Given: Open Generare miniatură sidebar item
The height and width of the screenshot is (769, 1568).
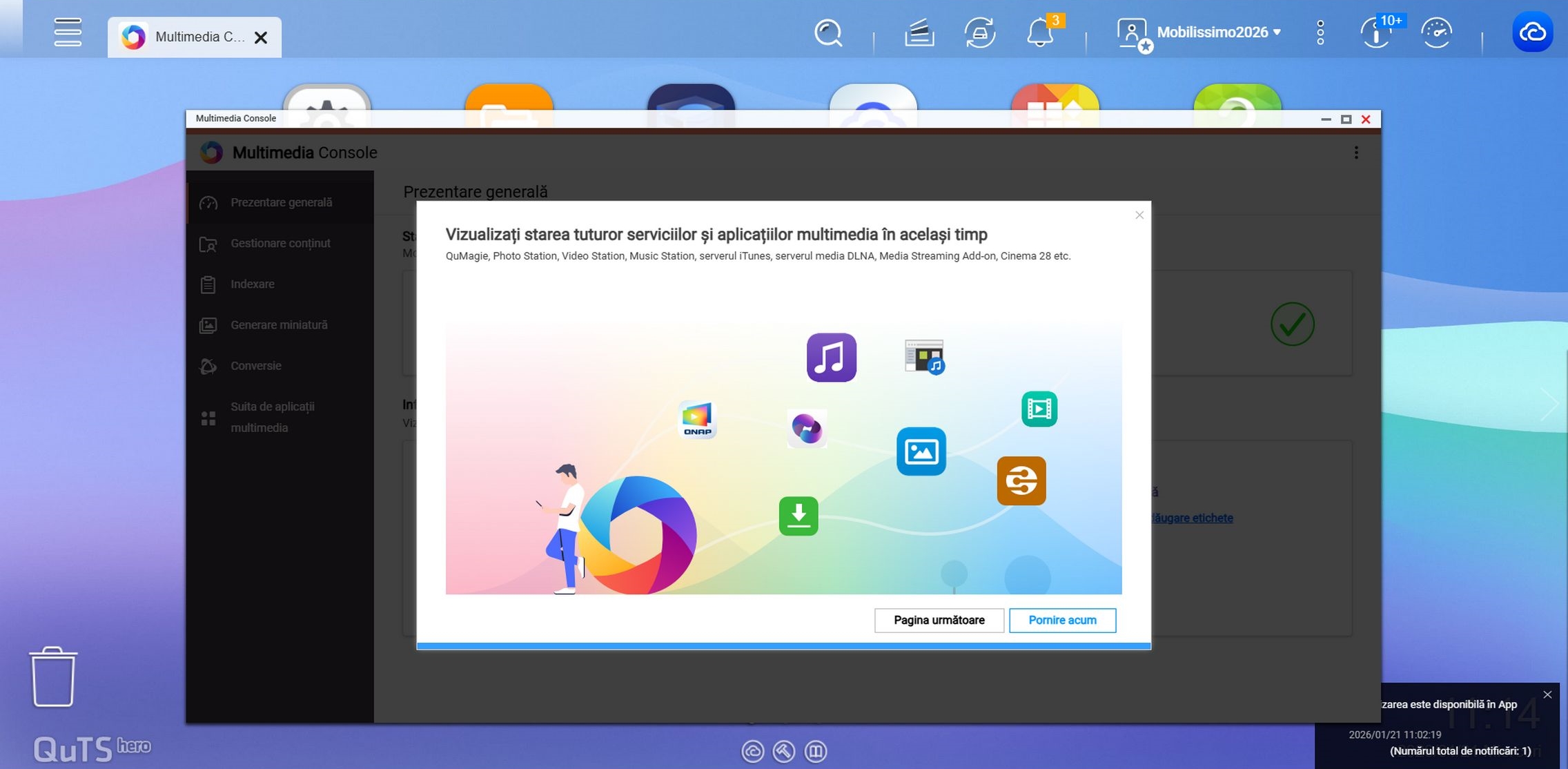Looking at the screenshot, I should (278, 324).
